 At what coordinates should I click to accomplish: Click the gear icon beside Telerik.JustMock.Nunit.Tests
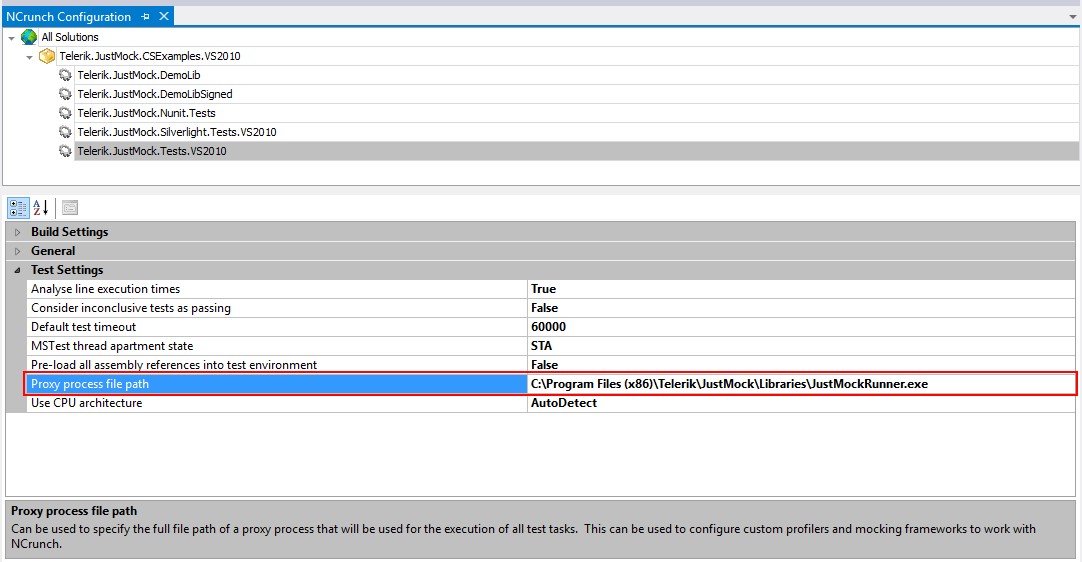[65, 113]
